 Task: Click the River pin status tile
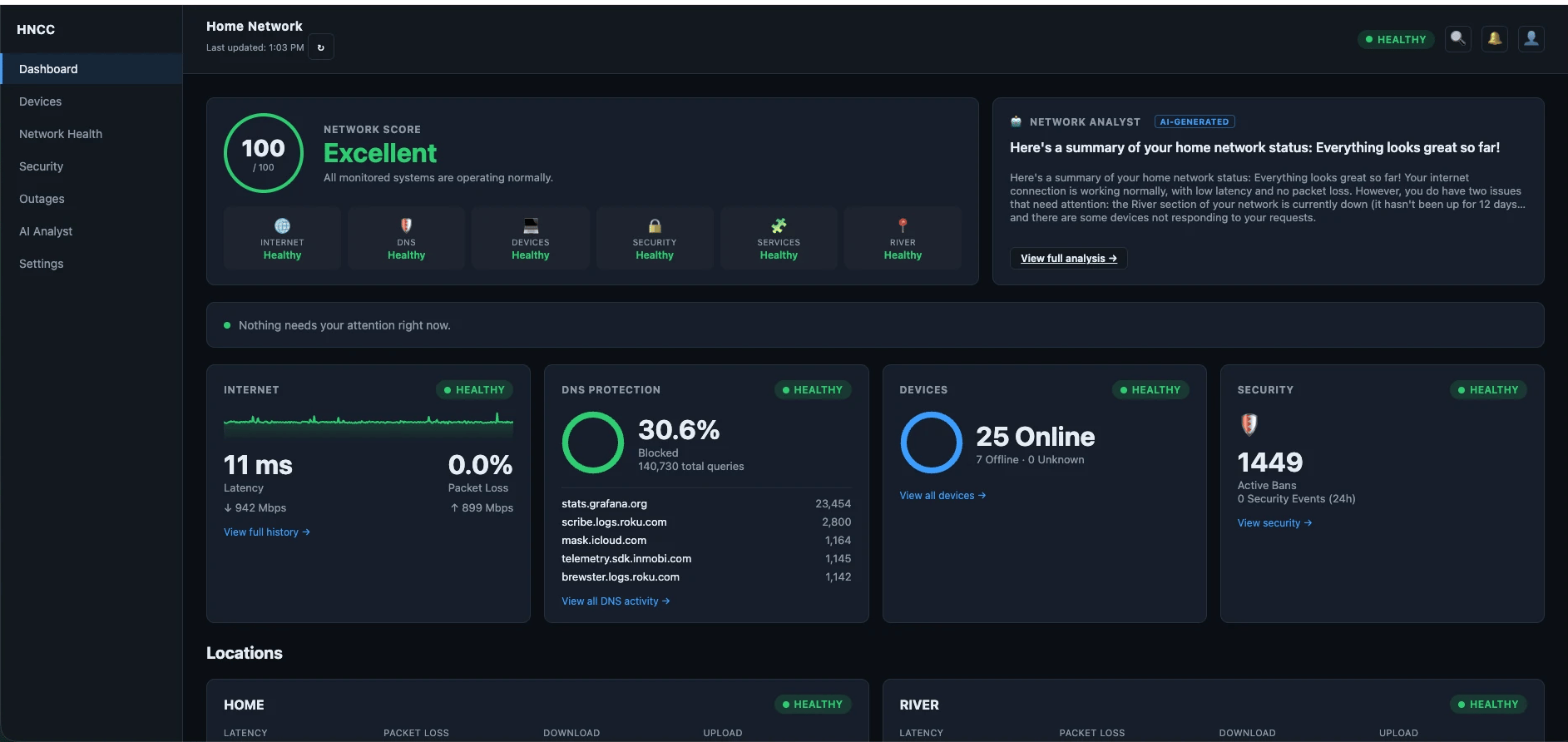pyautogui.click(x=903, y=238)
